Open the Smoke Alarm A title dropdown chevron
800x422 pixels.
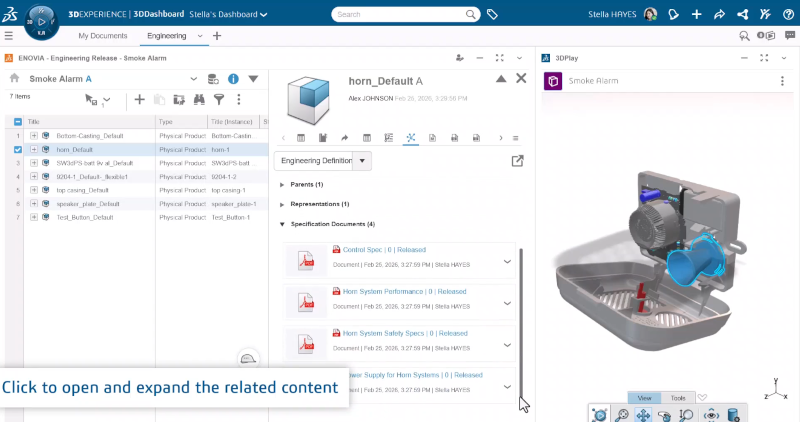click(x=193, y=79)
